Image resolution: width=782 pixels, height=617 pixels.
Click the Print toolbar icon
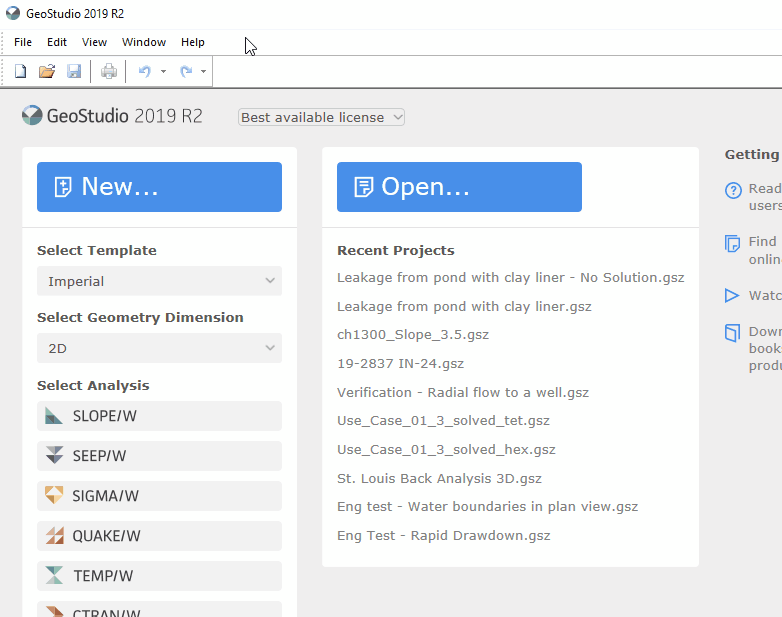pos(109,71)
